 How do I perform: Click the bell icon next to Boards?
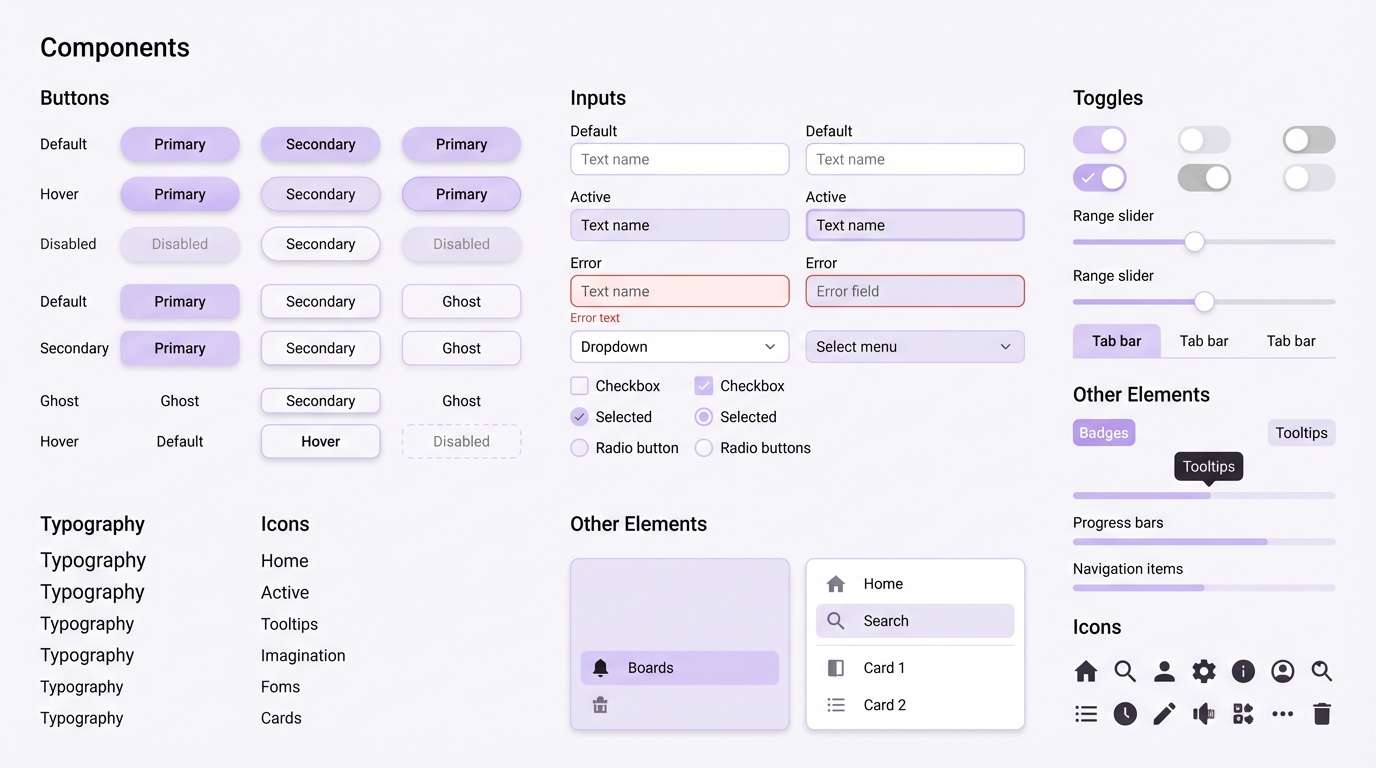[600, 667]
